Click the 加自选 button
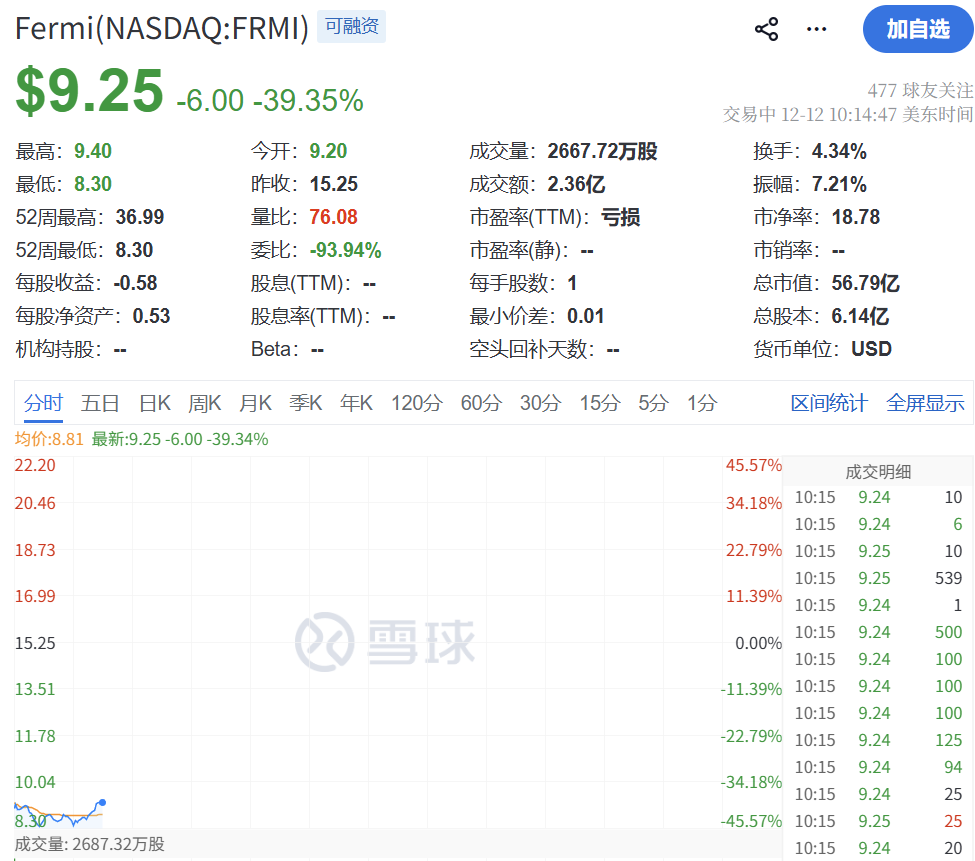This screenshot has height=861, width=975. coord(917,29)
